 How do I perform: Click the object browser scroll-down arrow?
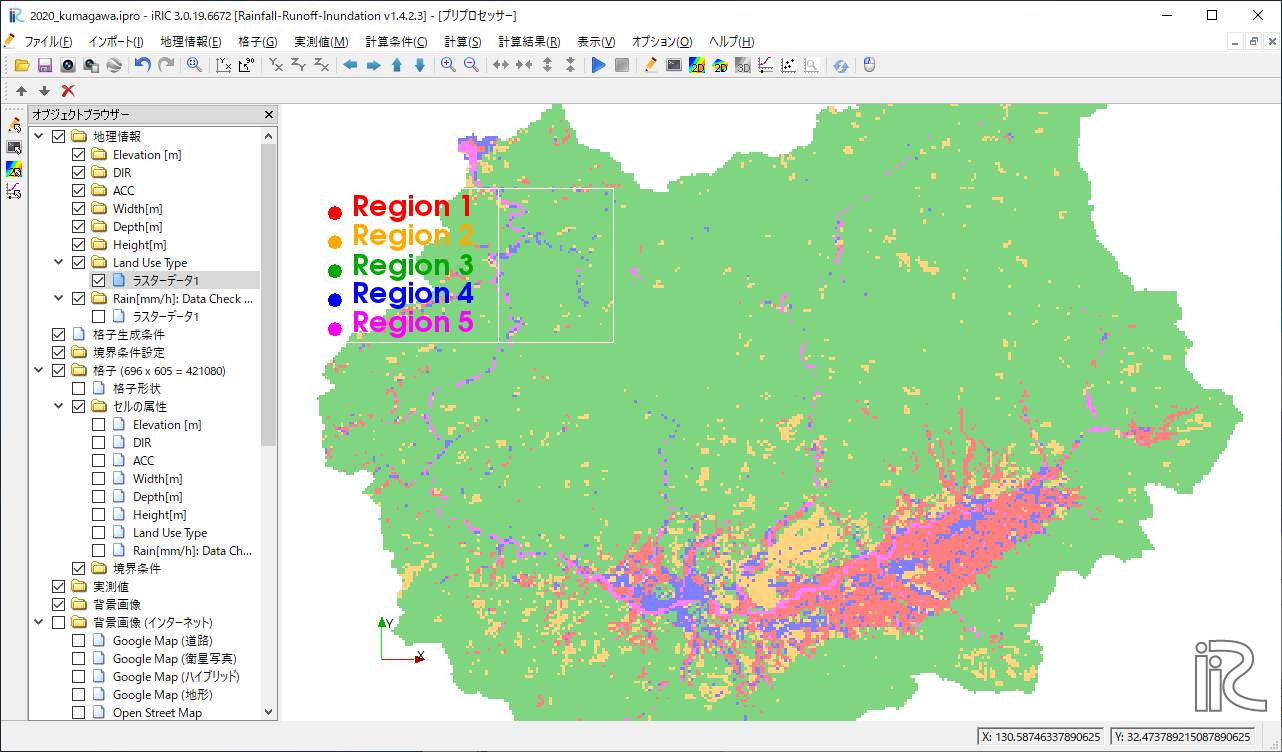point(268,712)
